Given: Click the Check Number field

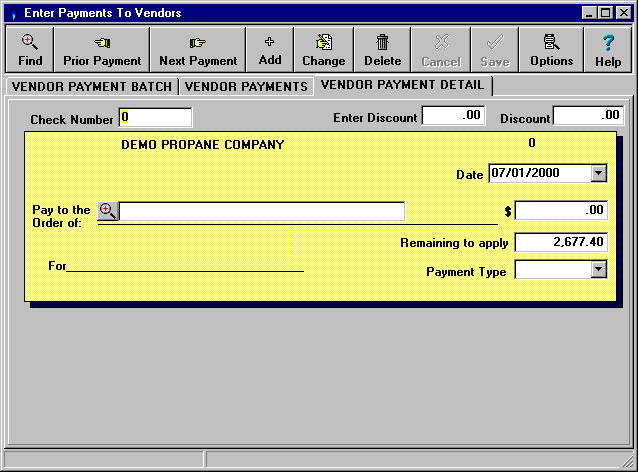Looking at the screenshot, I should pos(155,118).
